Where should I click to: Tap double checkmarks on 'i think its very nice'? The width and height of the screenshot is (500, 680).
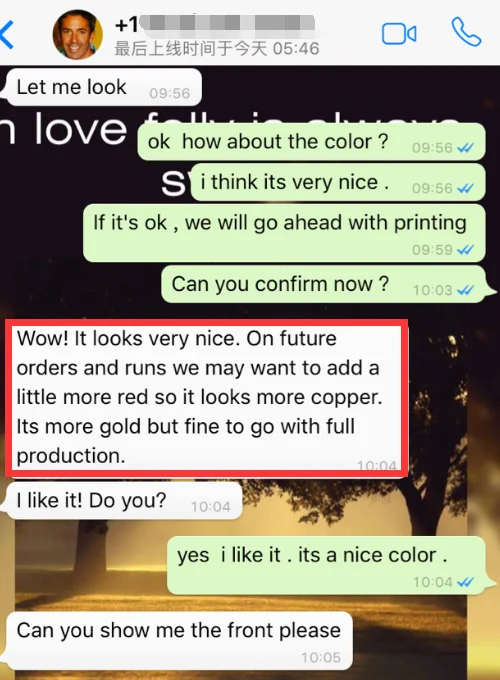465,189
